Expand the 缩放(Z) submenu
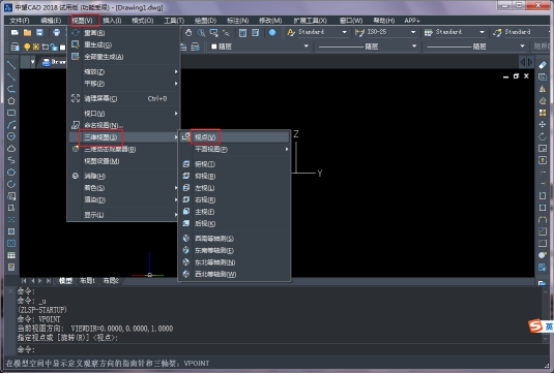 coord(124,72)
